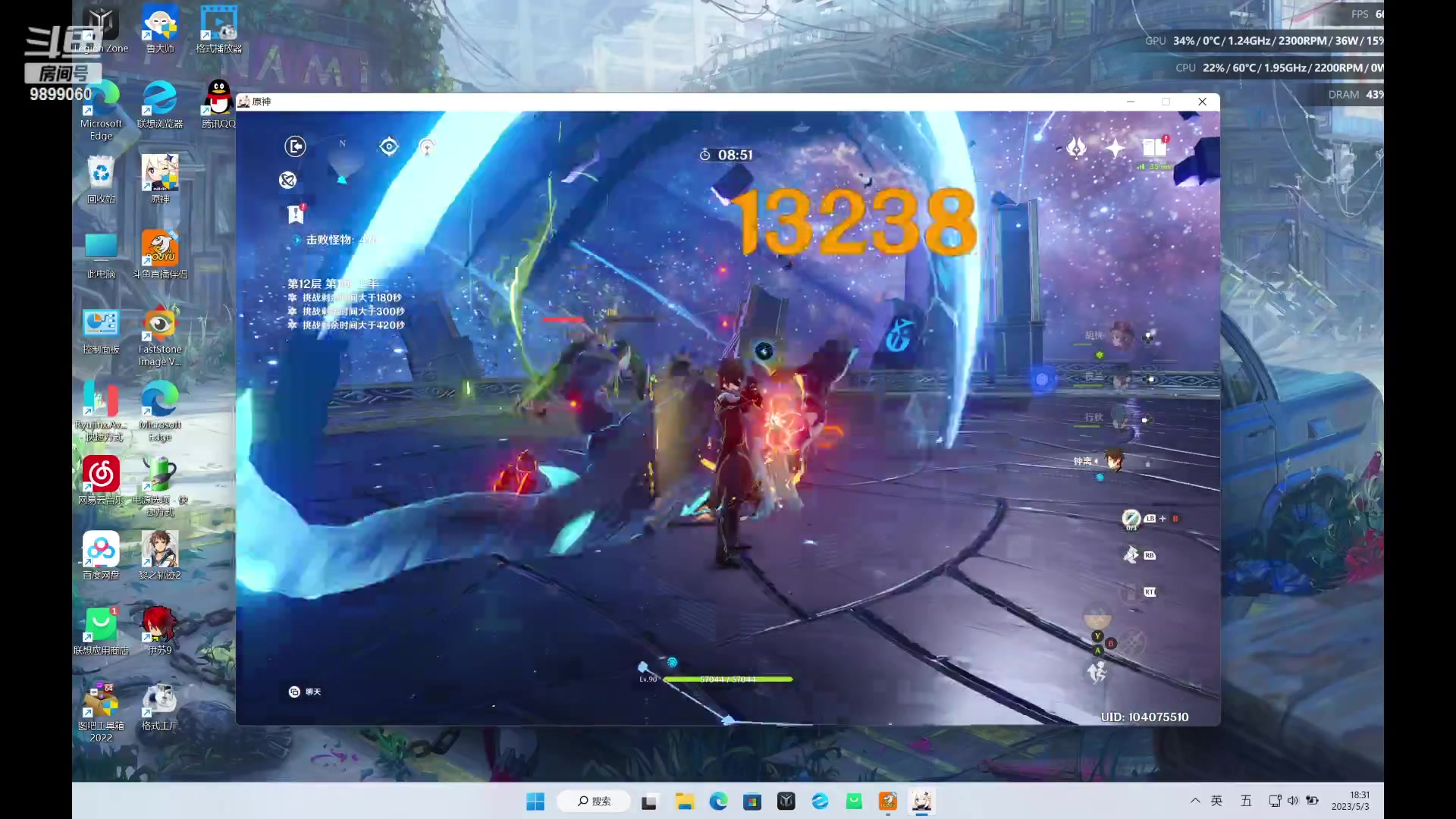Open Legion Zone from the taskbar
Viewport: 1456px width, 819px height.
pyautogui.click(x=786, y=802)
